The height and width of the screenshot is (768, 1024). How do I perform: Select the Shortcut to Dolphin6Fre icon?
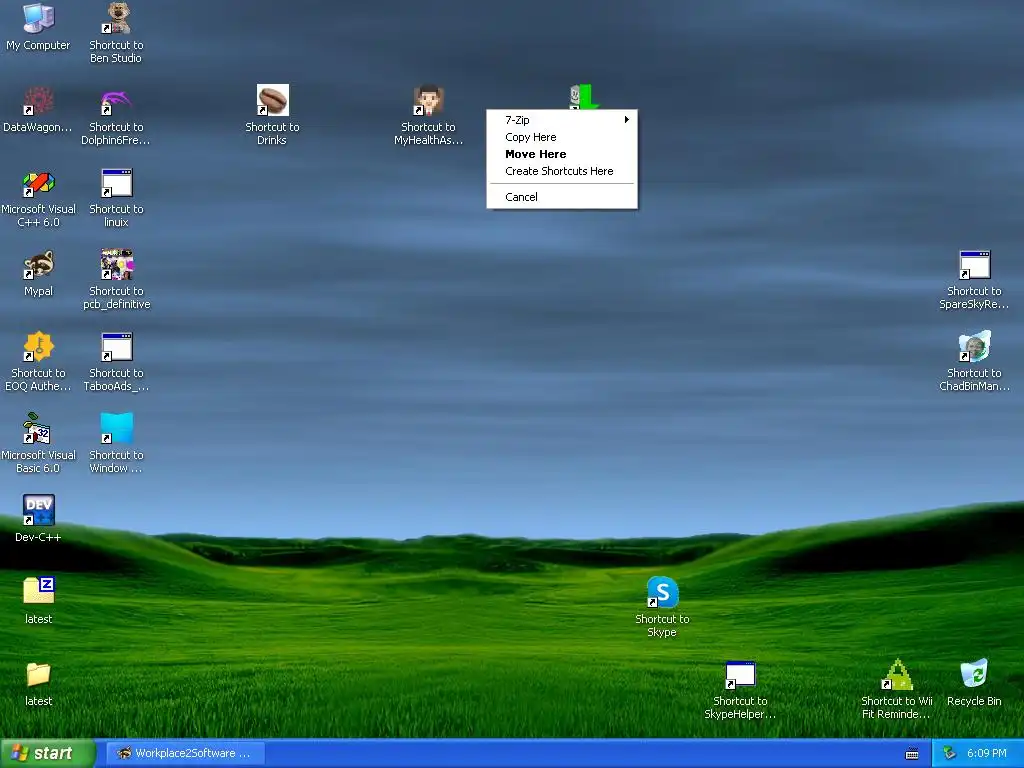[116, 101]
